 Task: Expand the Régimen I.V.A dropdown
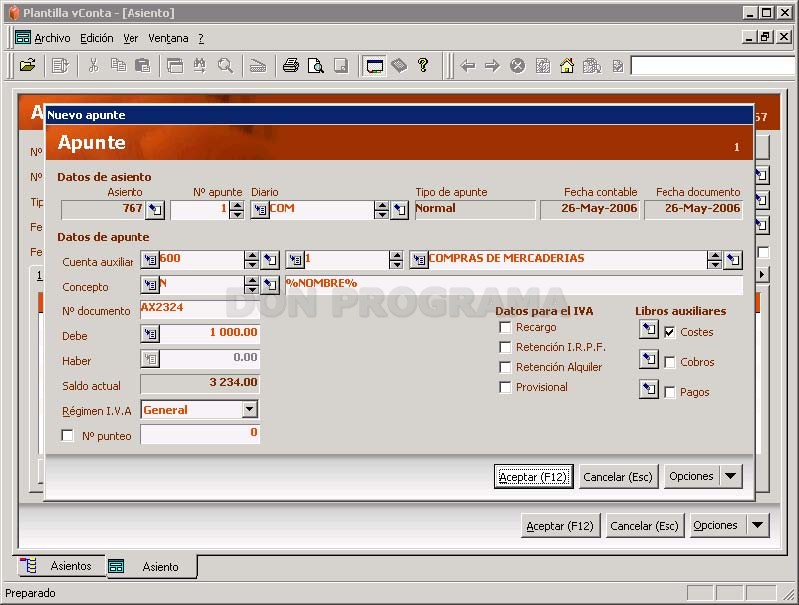pos(250,409)
